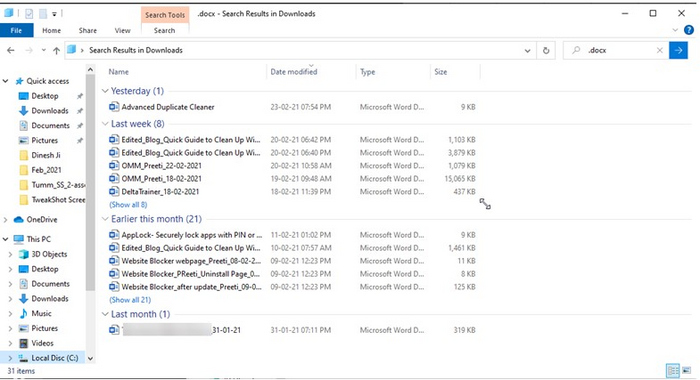The image size is (700, 380).
Task: Click the New folder quick access icon
Action: (x=42, y=14)
